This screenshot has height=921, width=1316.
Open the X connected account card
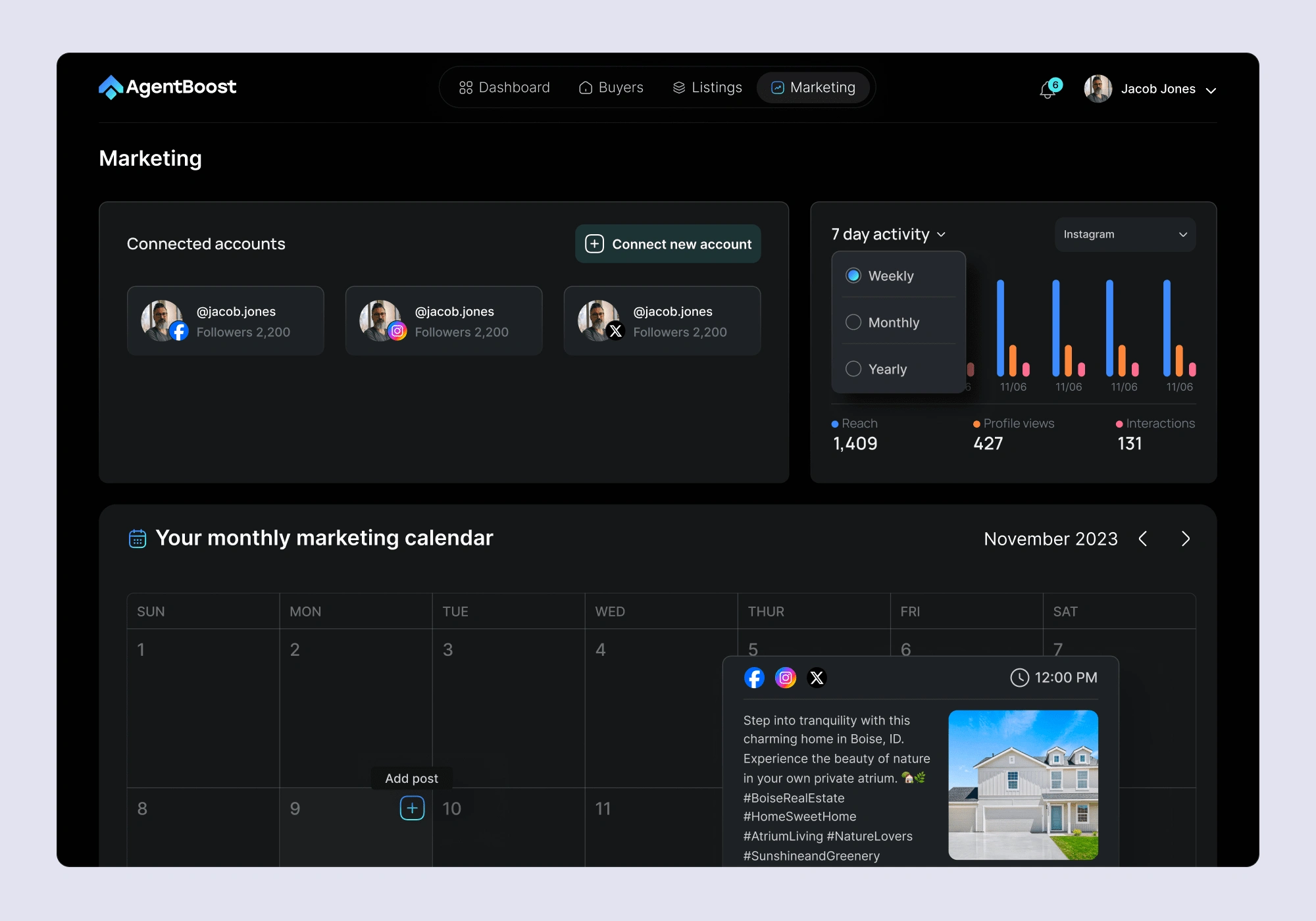pyautogui.click(x=662, y=321)
